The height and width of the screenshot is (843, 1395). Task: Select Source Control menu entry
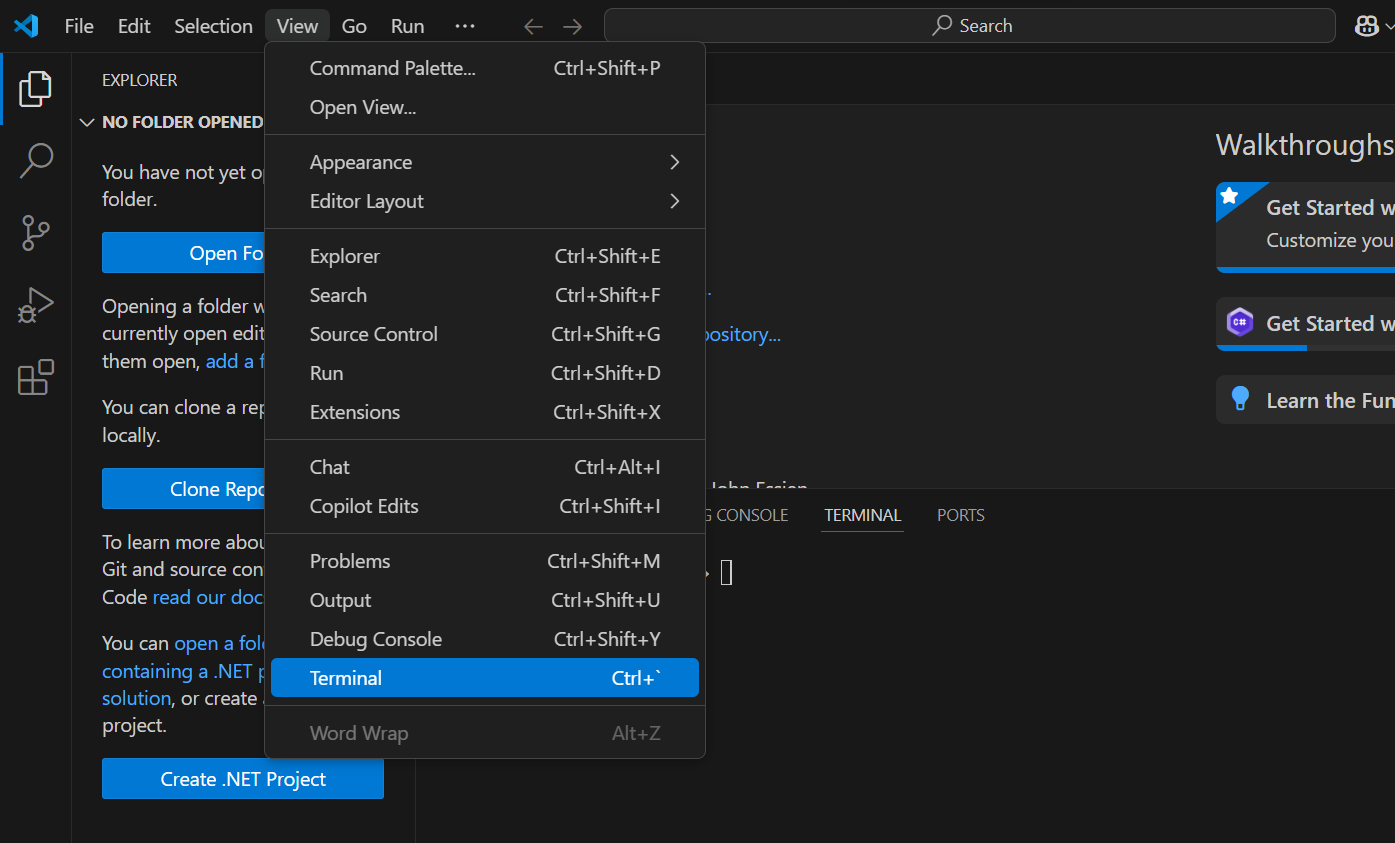coord(485,334)
